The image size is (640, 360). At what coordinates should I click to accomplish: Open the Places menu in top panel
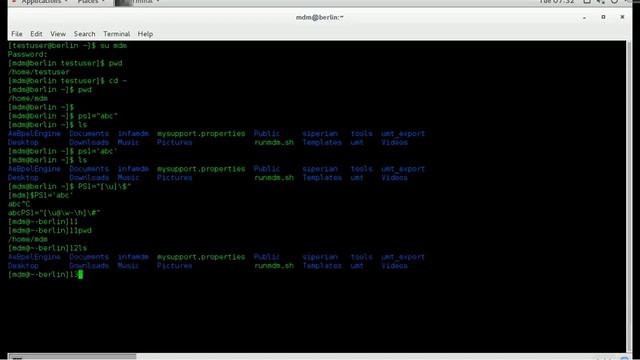point(91,2)
